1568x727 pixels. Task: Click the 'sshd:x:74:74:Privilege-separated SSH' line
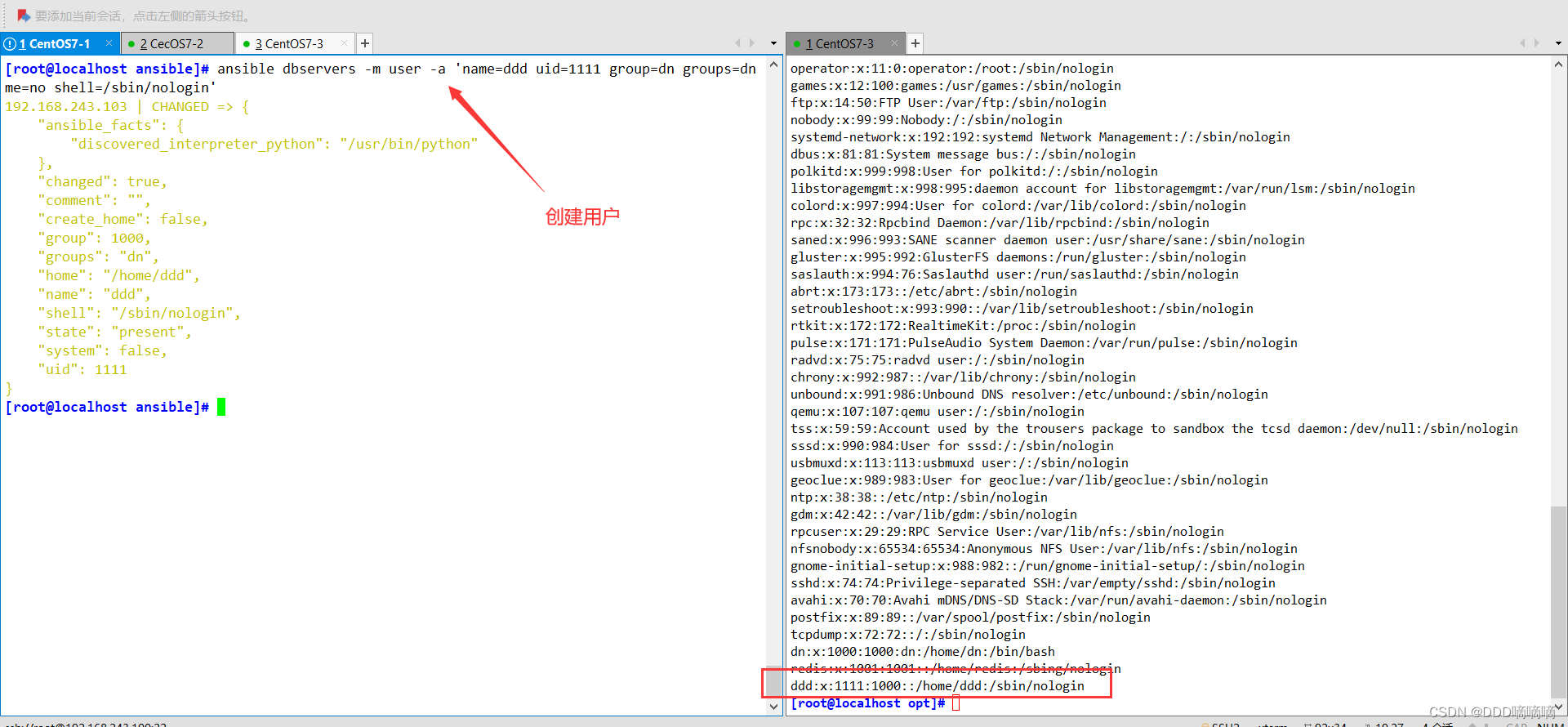coord(1033,583)
